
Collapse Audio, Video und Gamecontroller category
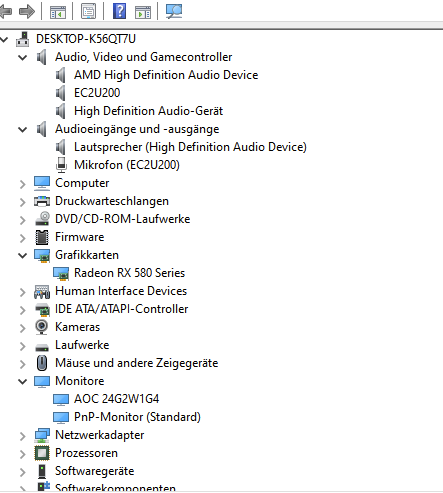23,57
